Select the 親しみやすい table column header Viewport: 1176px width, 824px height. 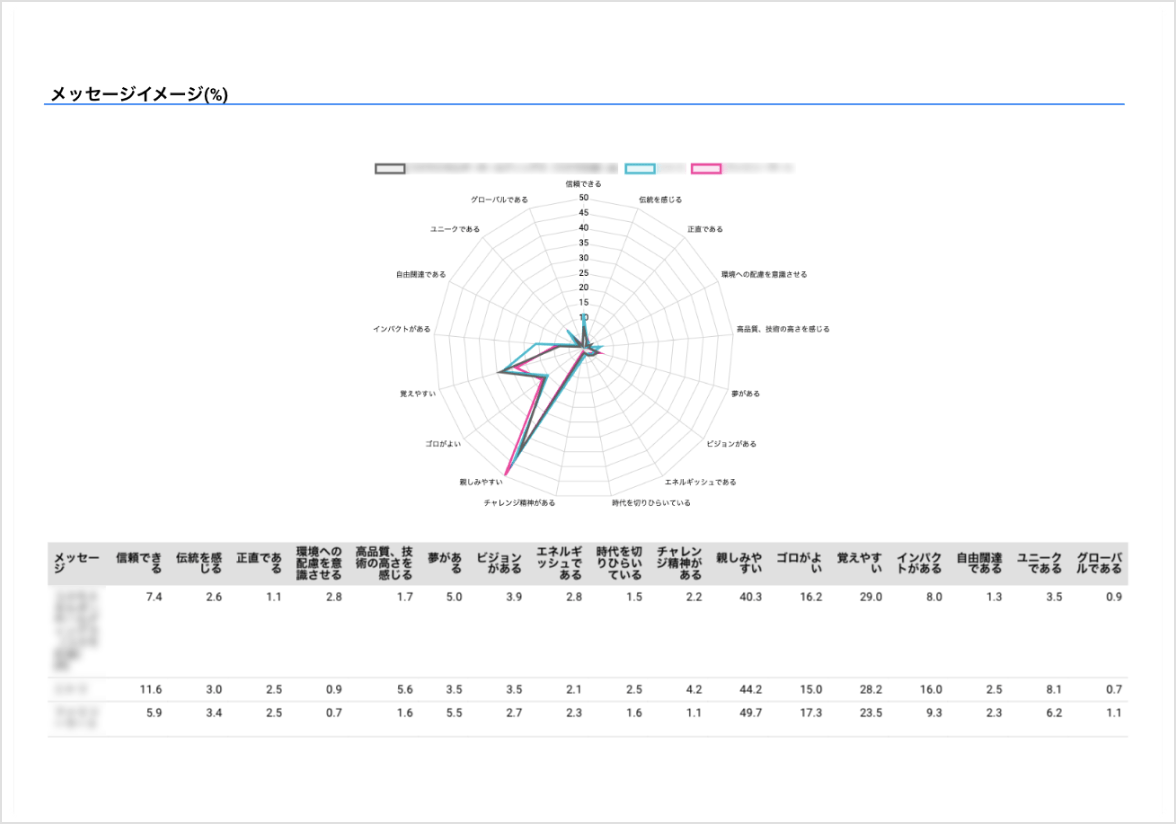(739, 563)
